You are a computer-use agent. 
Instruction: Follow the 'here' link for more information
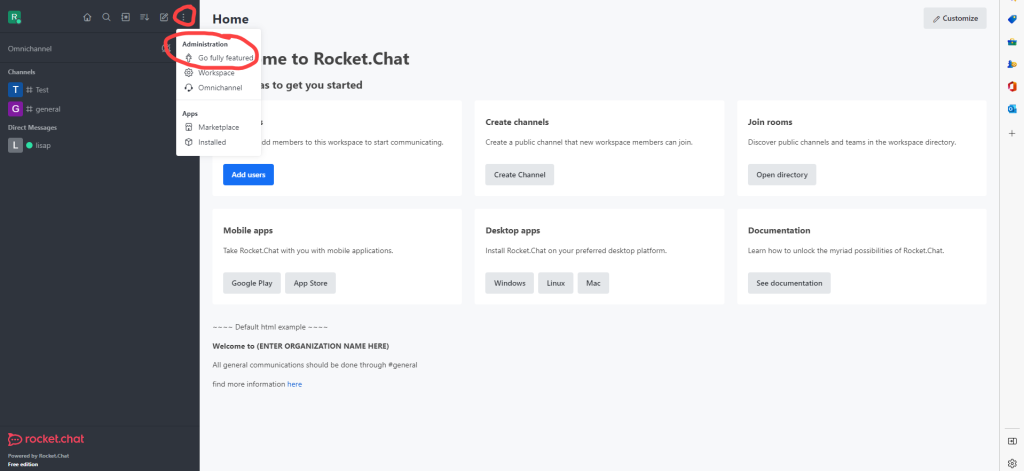294,384
